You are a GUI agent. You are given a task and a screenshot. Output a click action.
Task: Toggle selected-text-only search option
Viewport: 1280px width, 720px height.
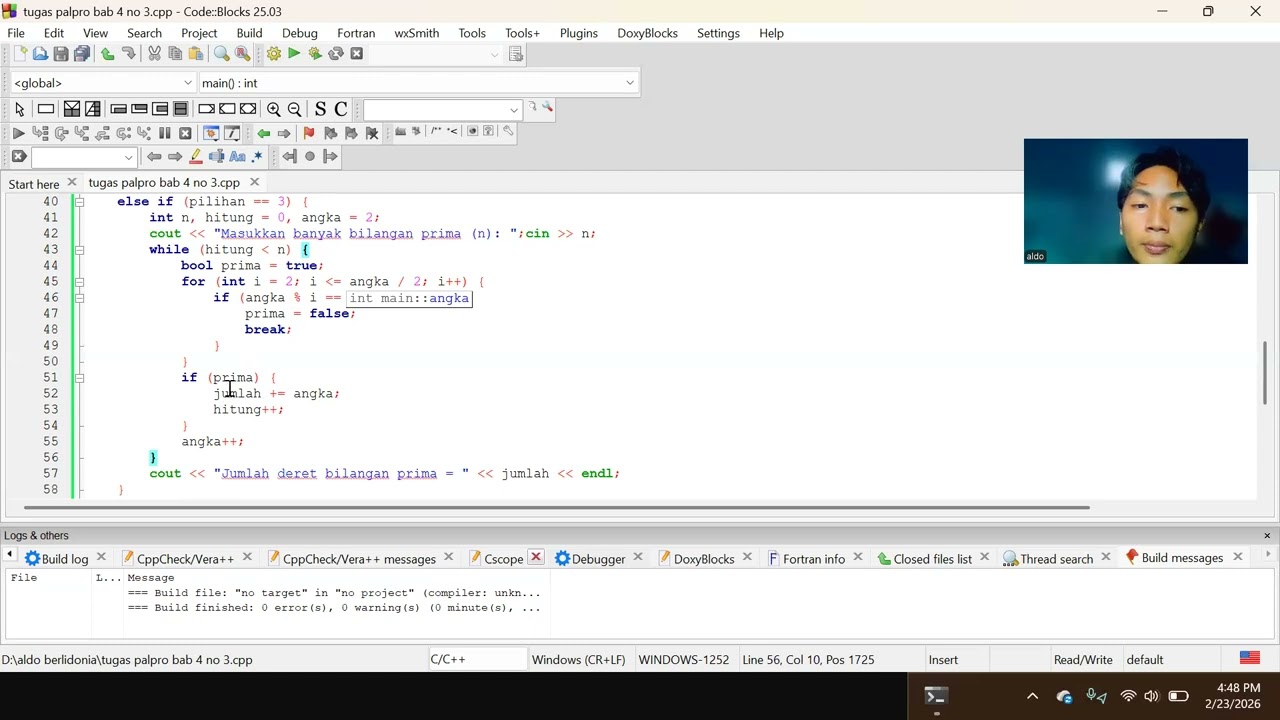216,157
